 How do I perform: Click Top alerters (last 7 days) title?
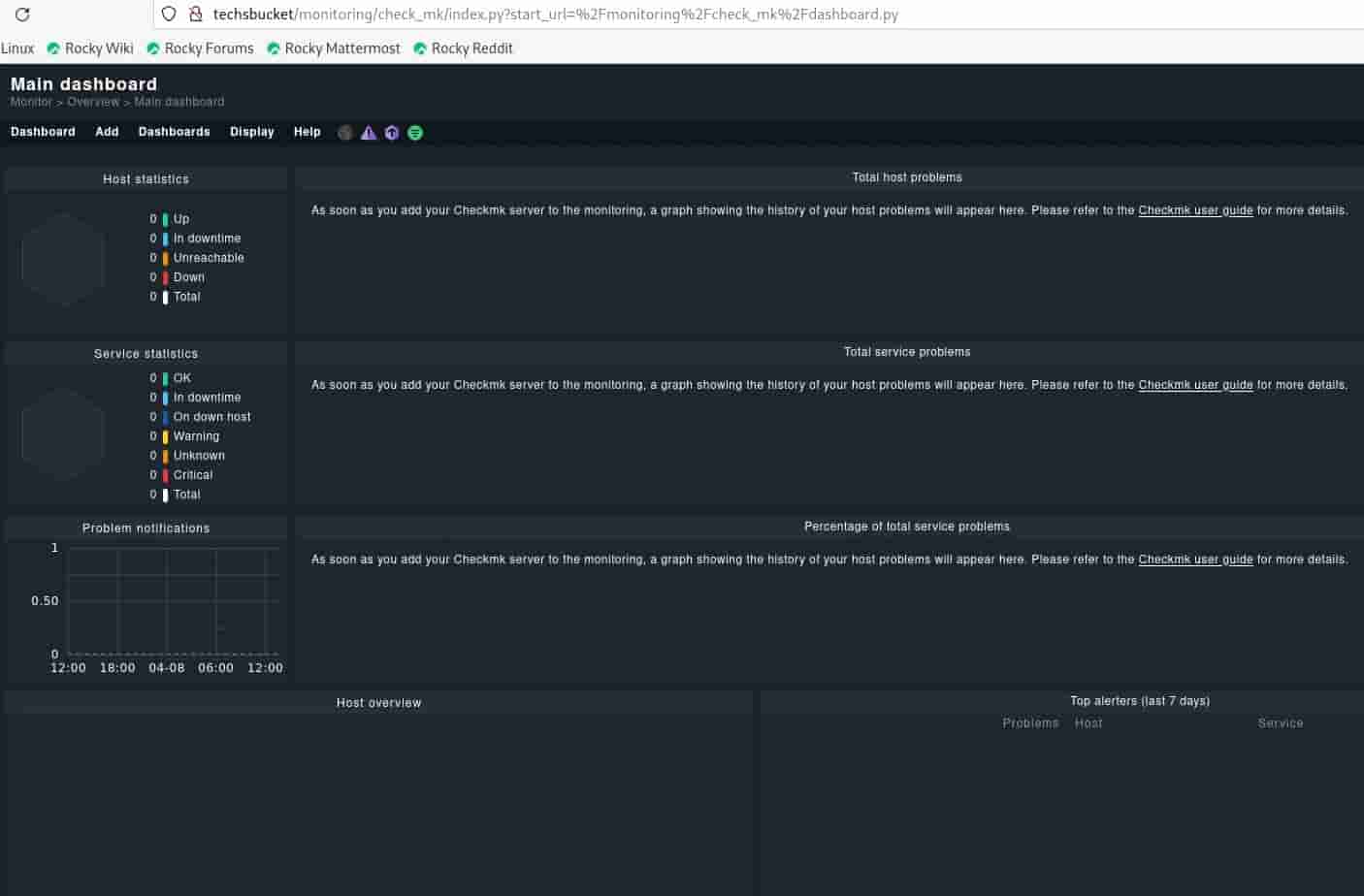click(x=1140, y=701)
